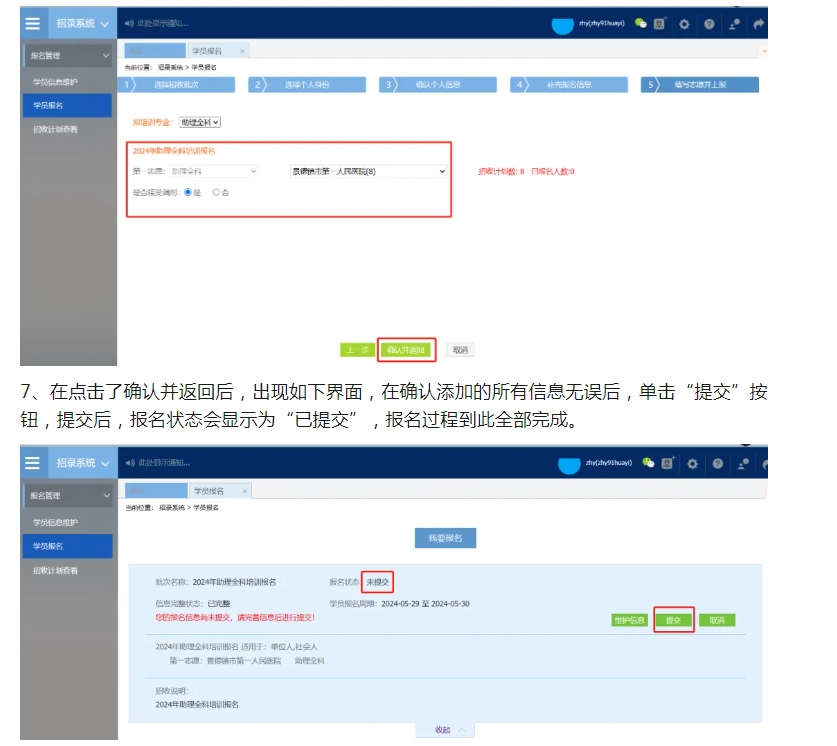The height and width of the screenshot is (746, 837).
Task: Select 否 for 是否接受调剂
Action: [x=216, y=192]
